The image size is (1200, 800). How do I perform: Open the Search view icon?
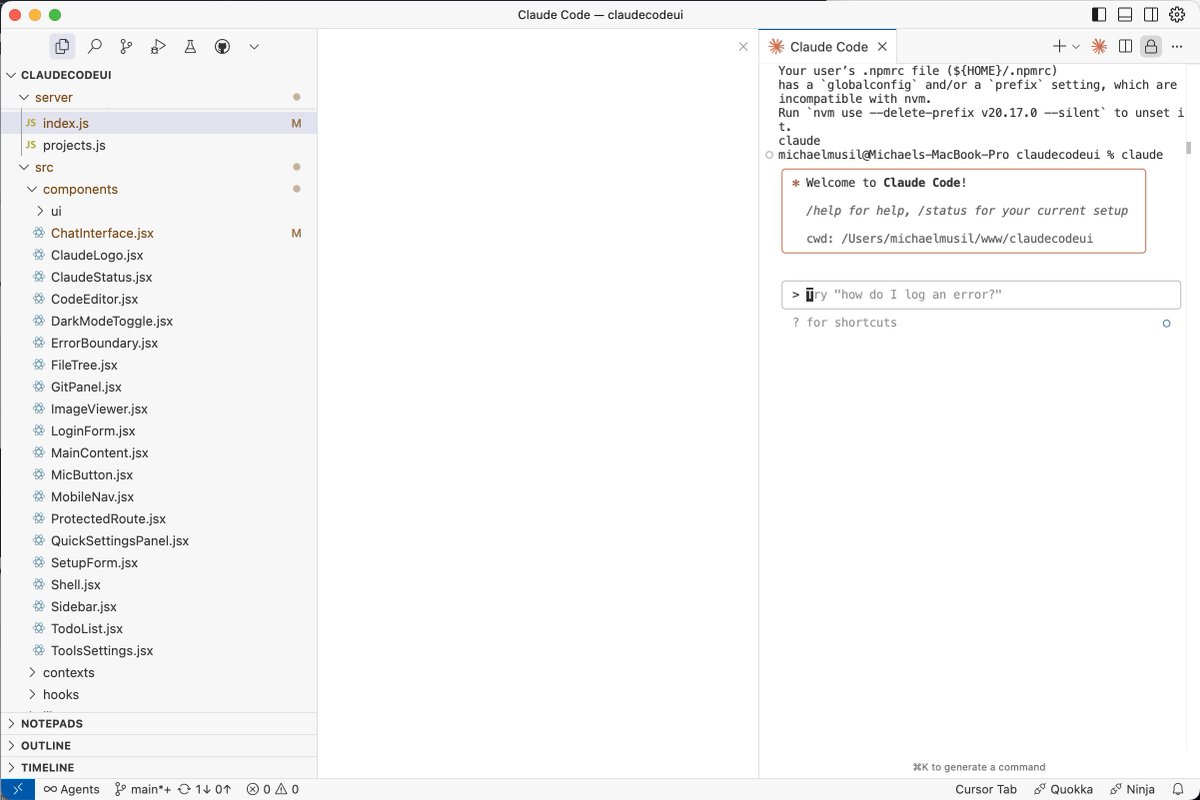(x=94, y=46)
